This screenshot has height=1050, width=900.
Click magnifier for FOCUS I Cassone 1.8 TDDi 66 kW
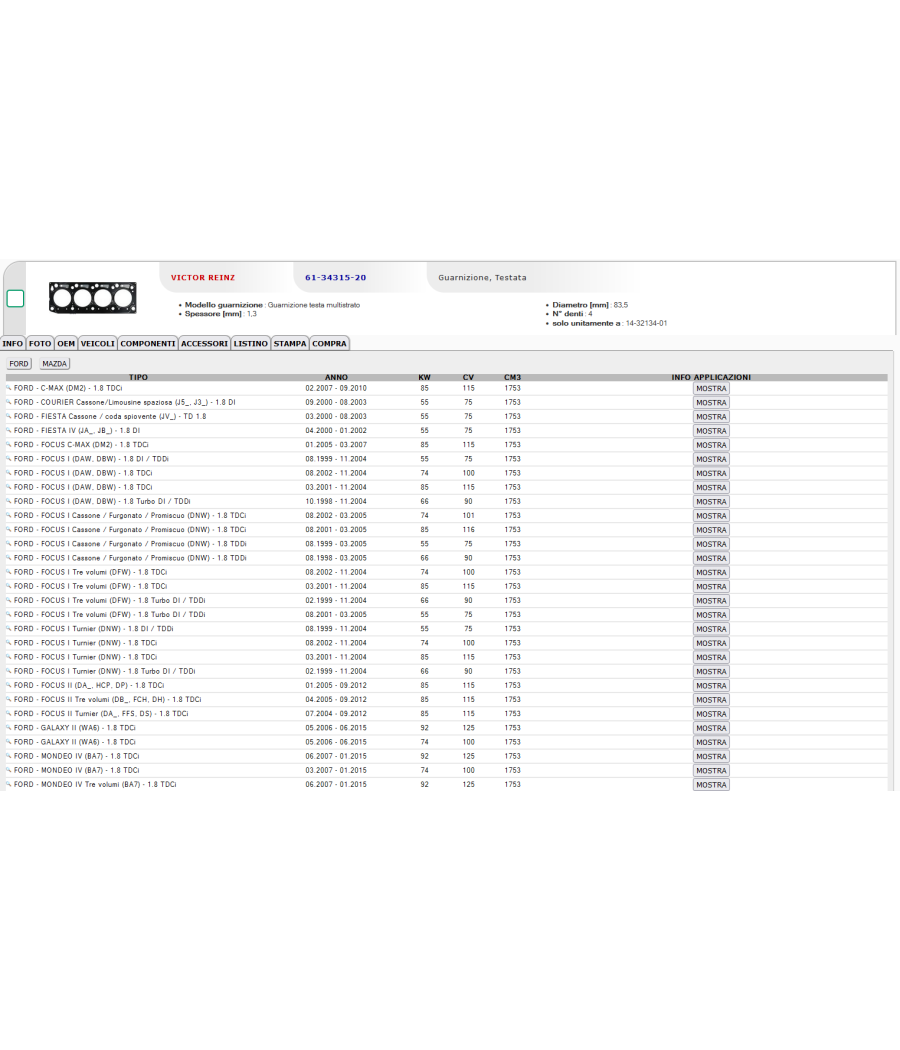click(9, 558)
